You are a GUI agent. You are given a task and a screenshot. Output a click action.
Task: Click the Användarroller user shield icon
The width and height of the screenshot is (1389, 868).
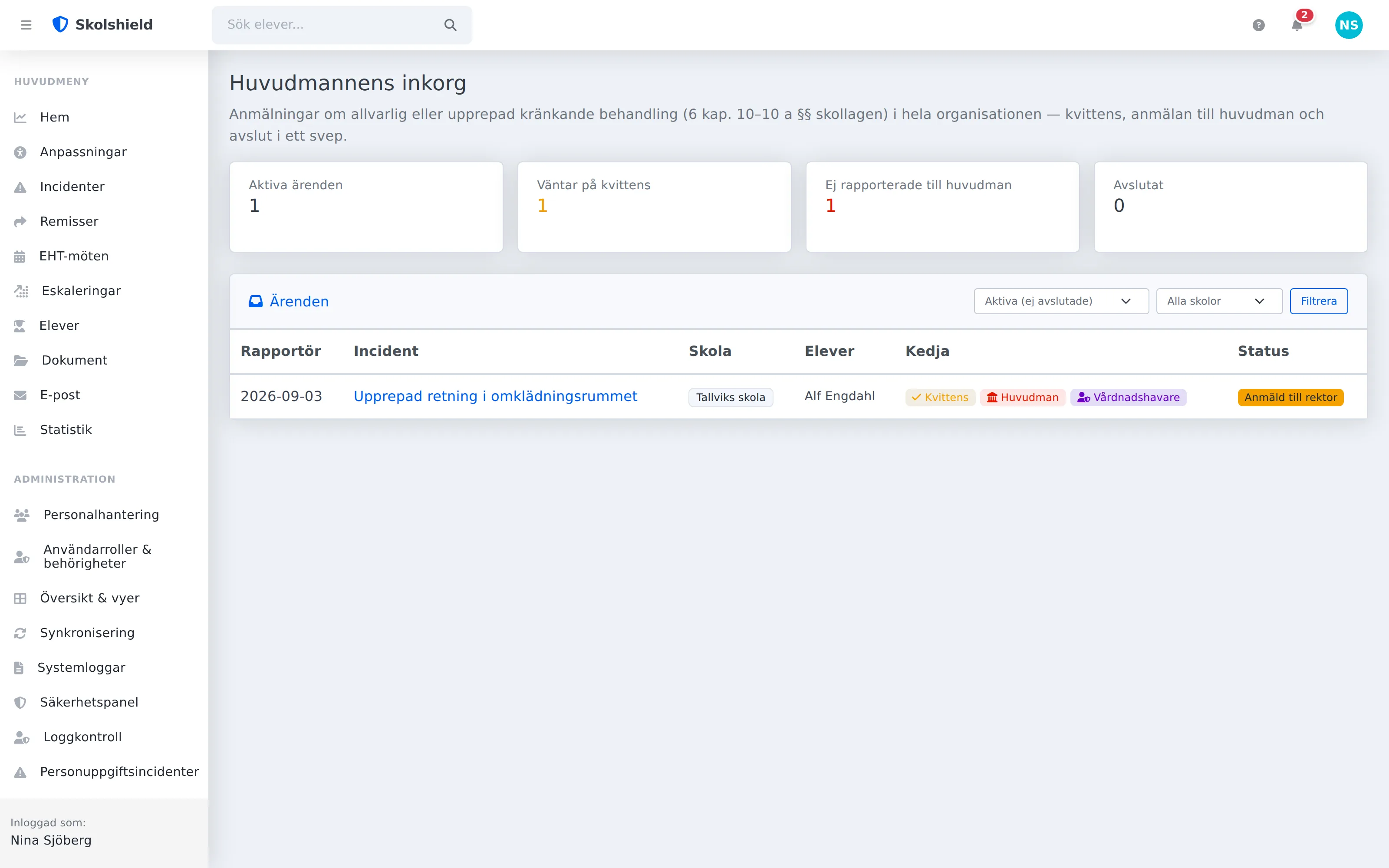[22, 557]
